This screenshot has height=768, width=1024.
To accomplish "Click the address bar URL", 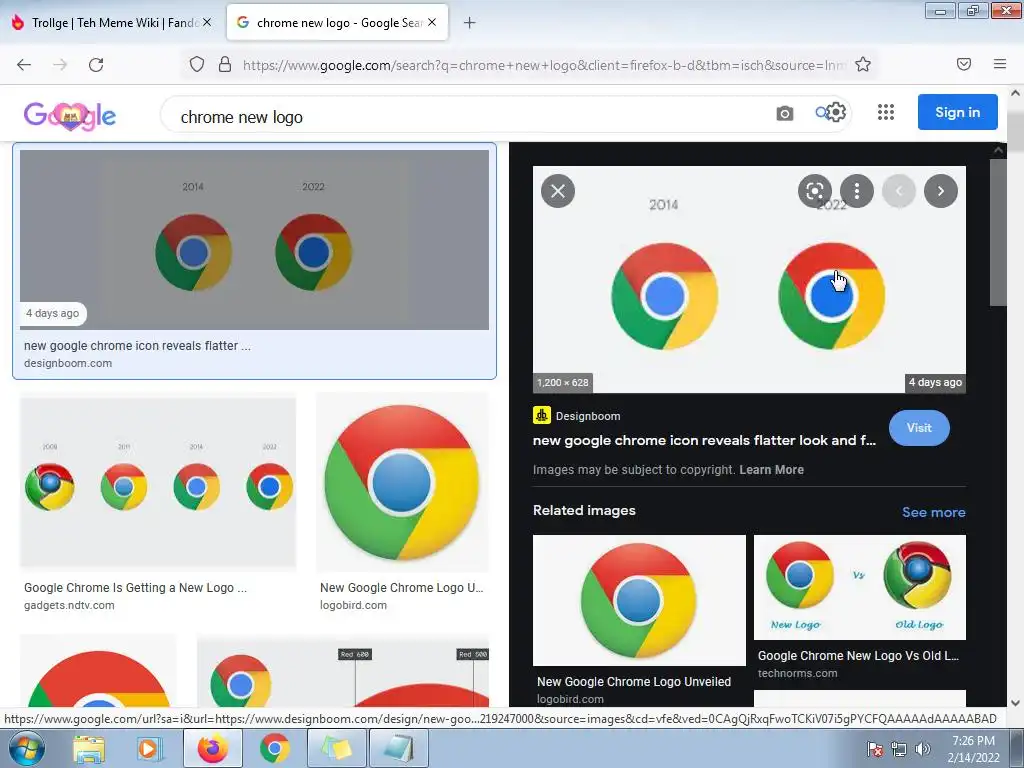I will (544, 65).
